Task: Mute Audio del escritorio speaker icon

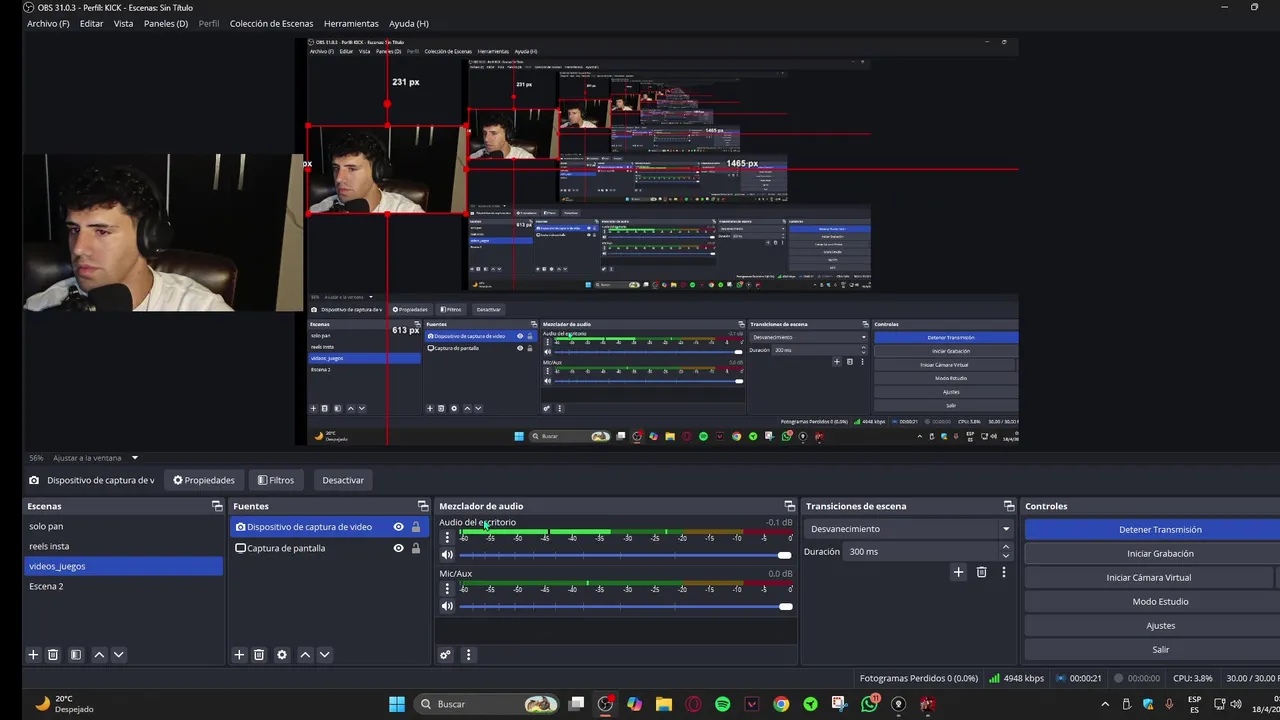Action: [x=447, y=555]
